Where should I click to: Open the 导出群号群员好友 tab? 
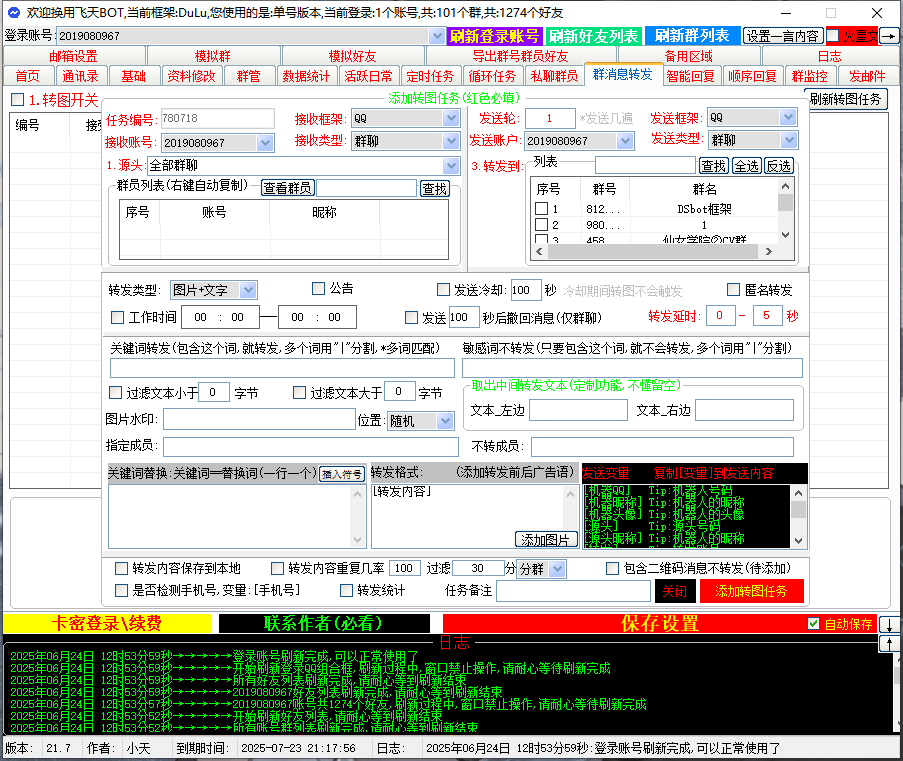pos(521,56)
